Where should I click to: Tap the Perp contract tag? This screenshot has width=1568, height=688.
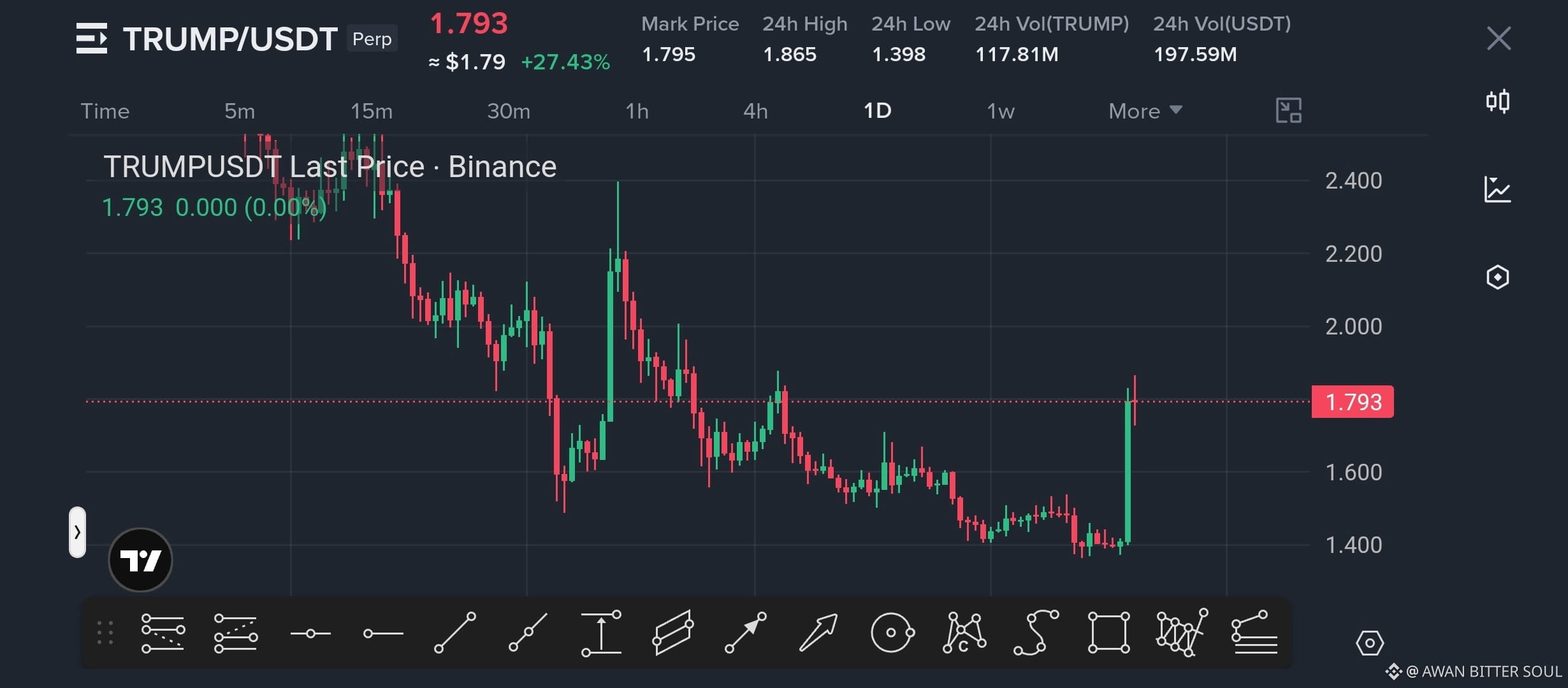point(372,39)
